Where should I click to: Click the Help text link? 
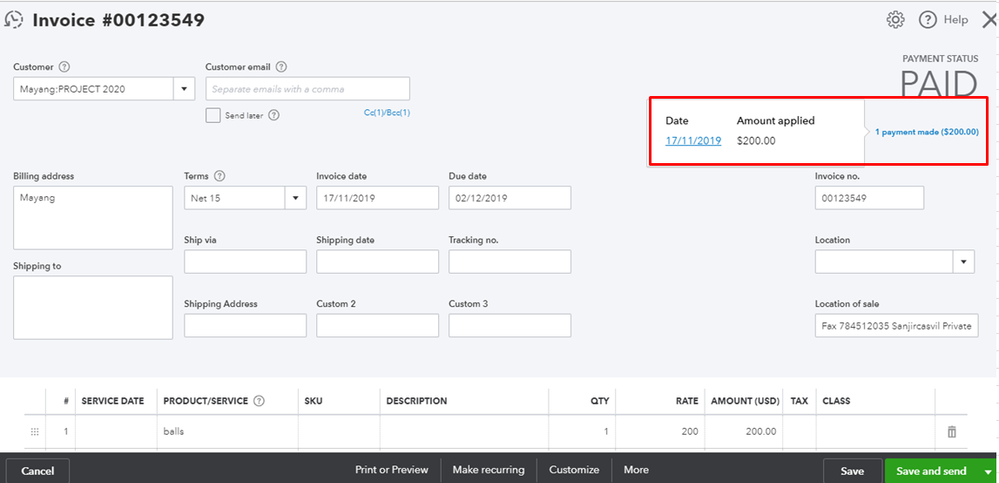click(x=956, y=20)
